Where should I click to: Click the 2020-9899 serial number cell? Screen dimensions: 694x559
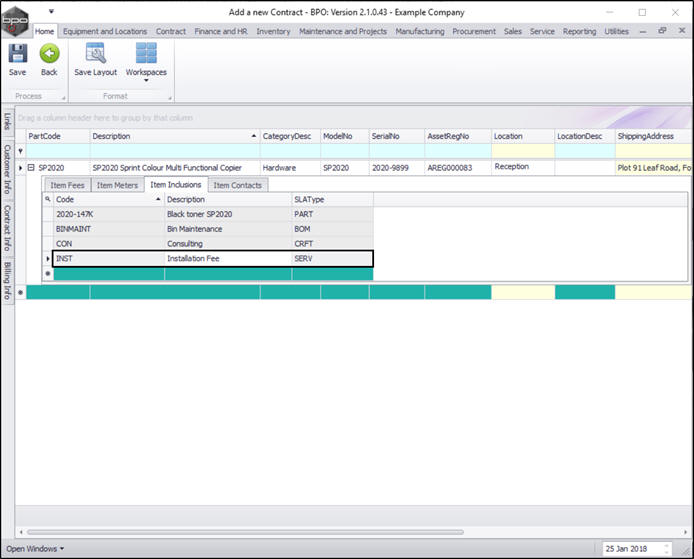[x=397, y=168]
